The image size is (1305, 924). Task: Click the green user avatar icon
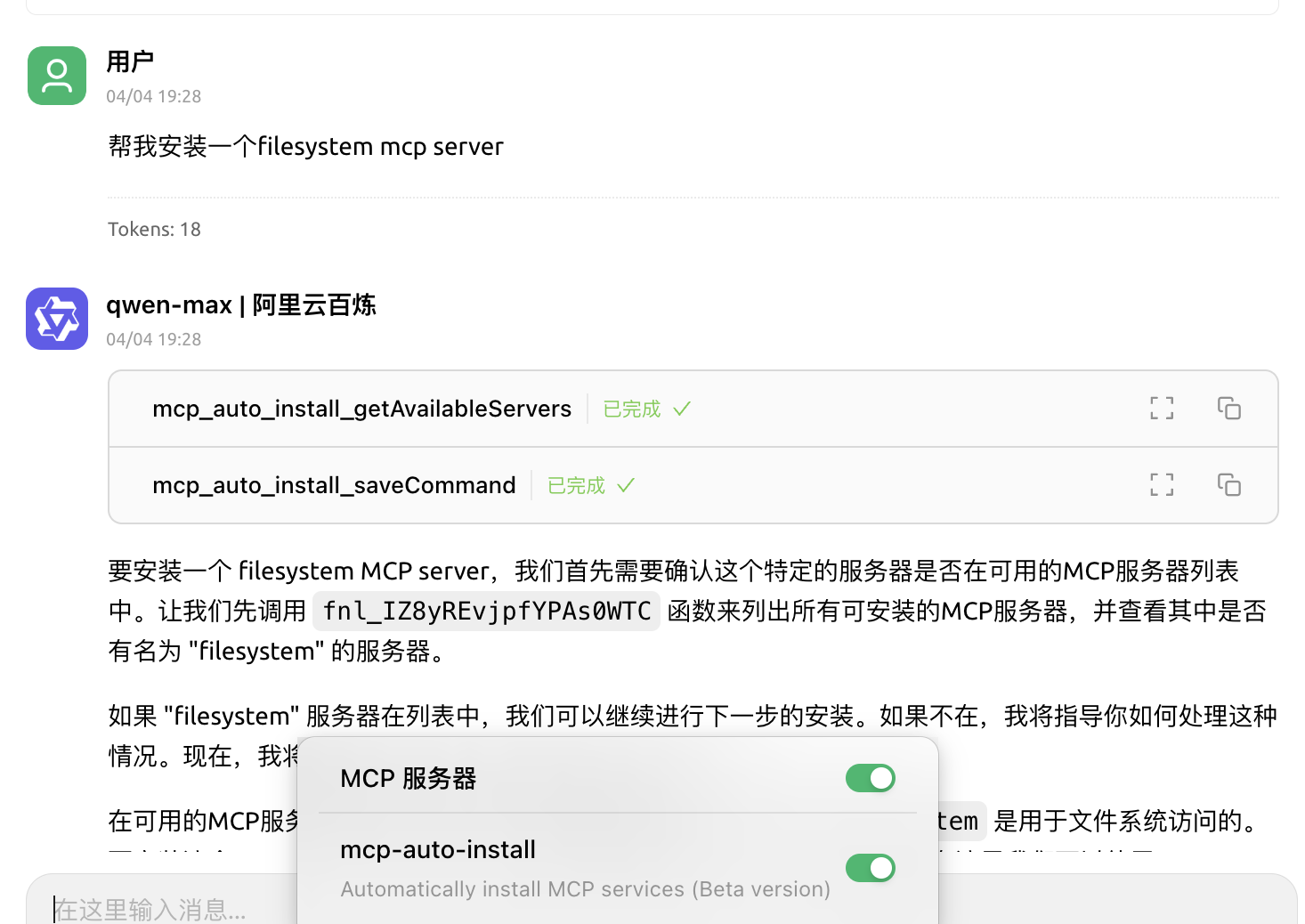[x=57, y=76]
